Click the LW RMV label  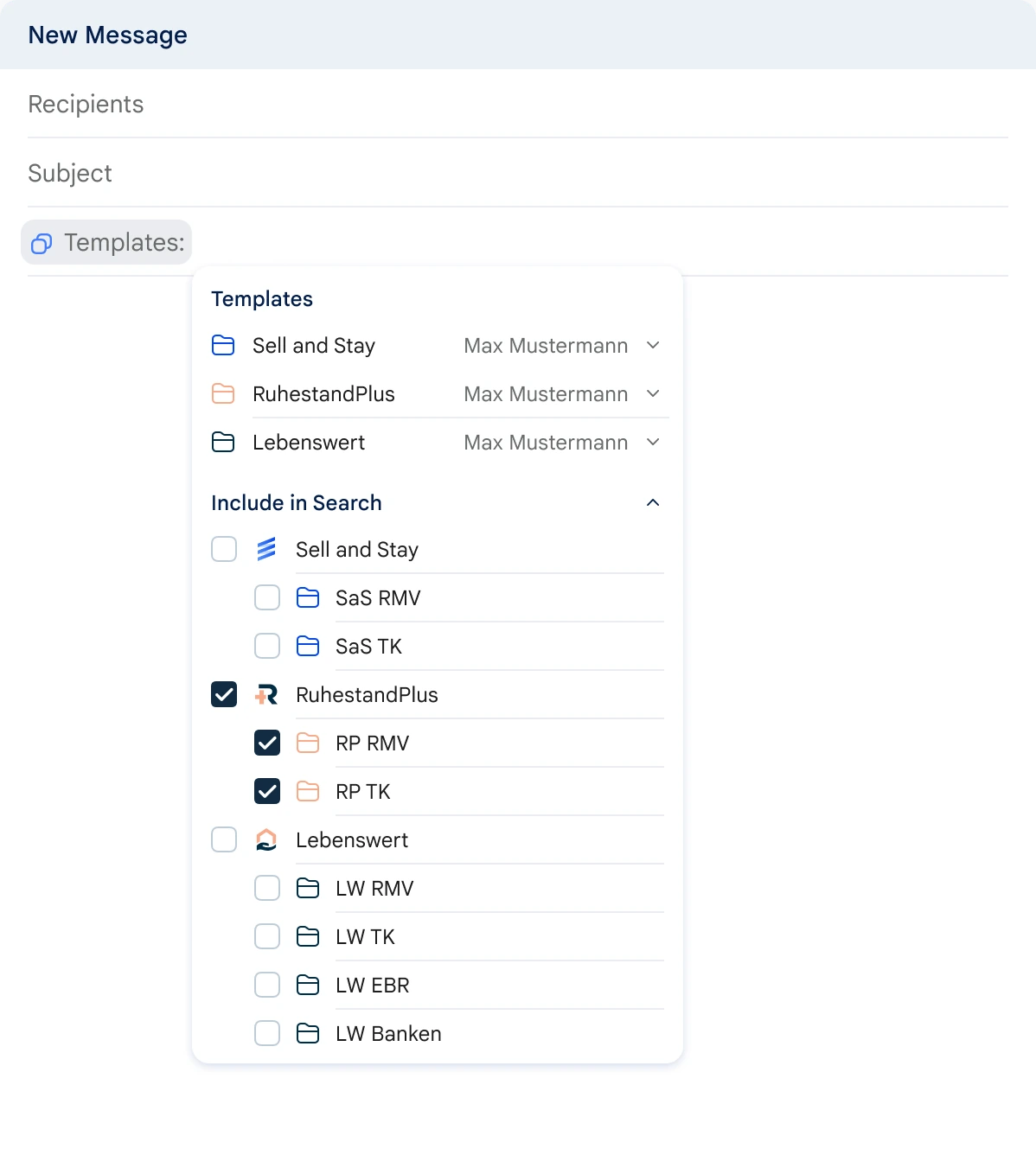click(x=374, y=888)
